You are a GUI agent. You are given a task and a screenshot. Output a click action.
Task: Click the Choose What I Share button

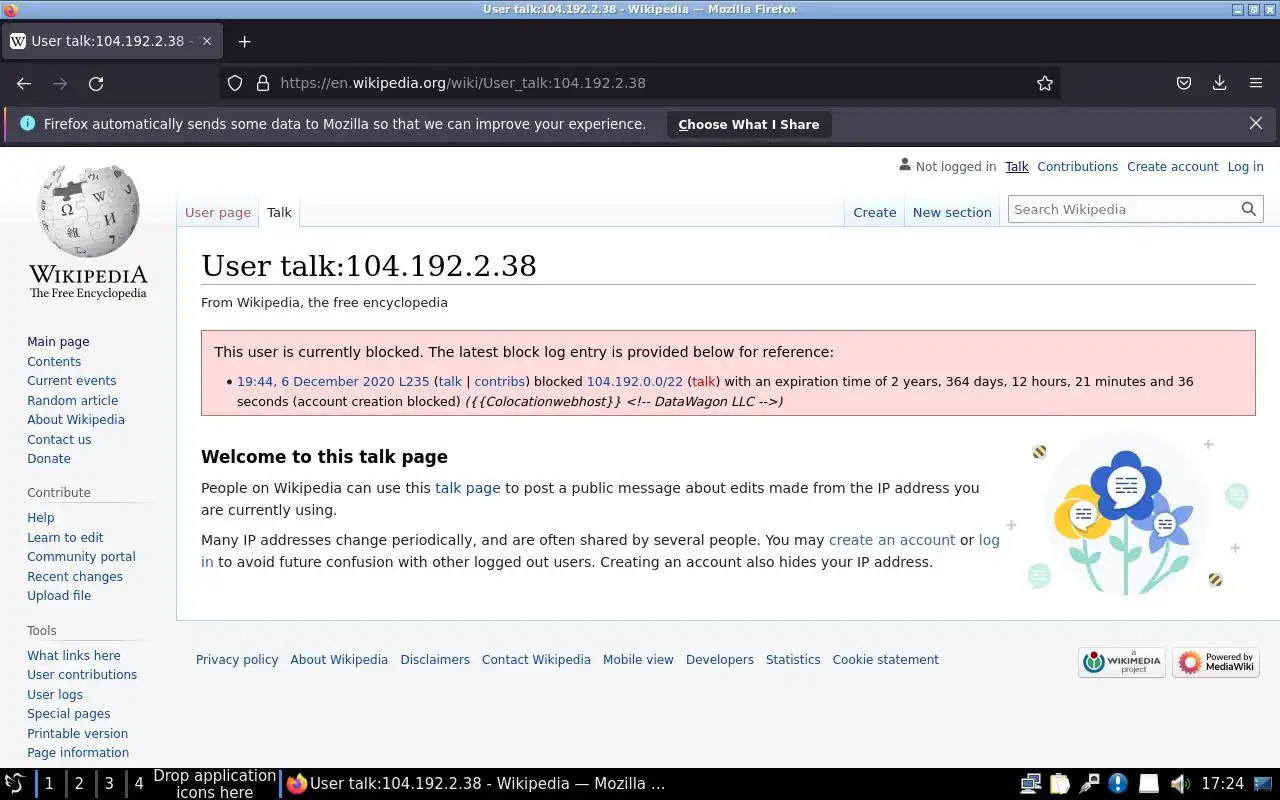pyautogui.click(x=749, y=124)
